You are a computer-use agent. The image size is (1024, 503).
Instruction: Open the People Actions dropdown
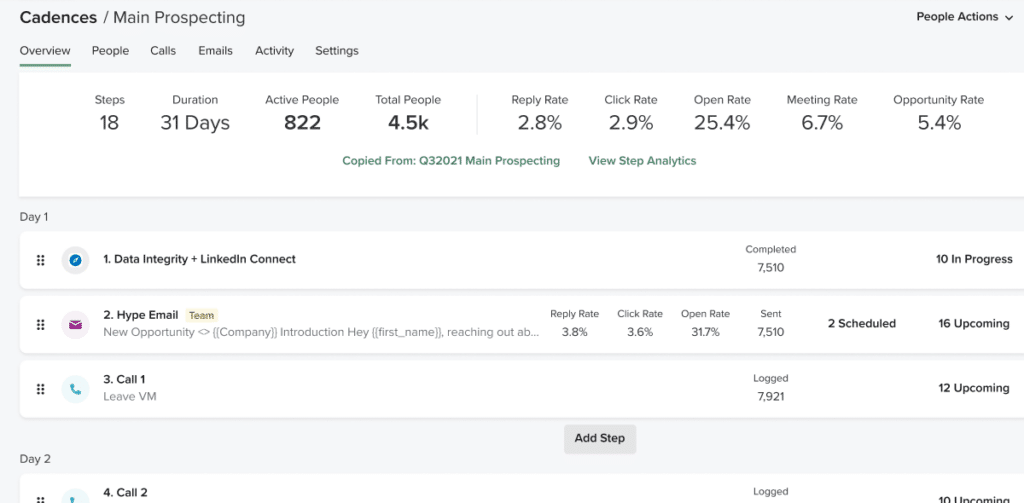[x=965, y=17]
